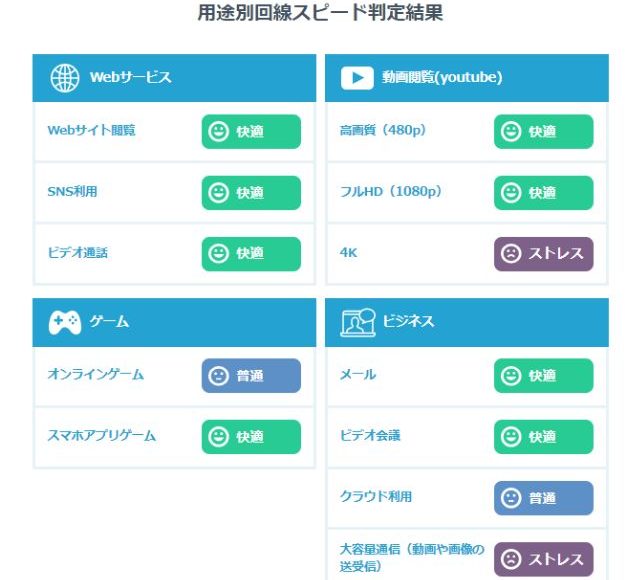Click the 用途別回線スピード判定結果 heading
Image resolution: width=626 pixels, height=580 pixels.
[x=320, y=12]
